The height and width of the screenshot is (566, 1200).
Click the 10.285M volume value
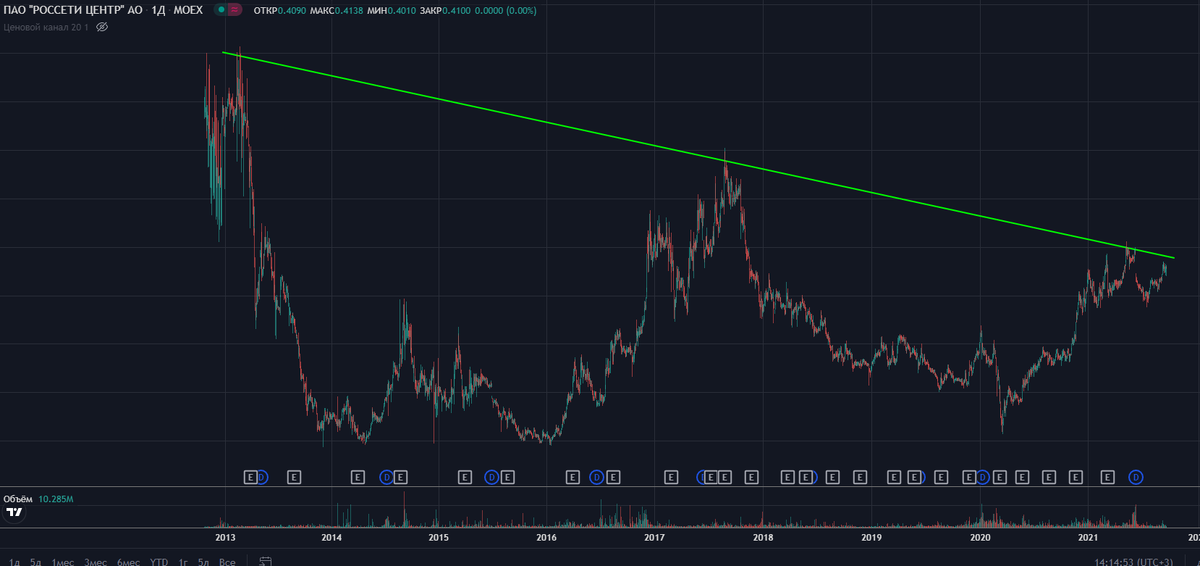(x=57, y=498)
